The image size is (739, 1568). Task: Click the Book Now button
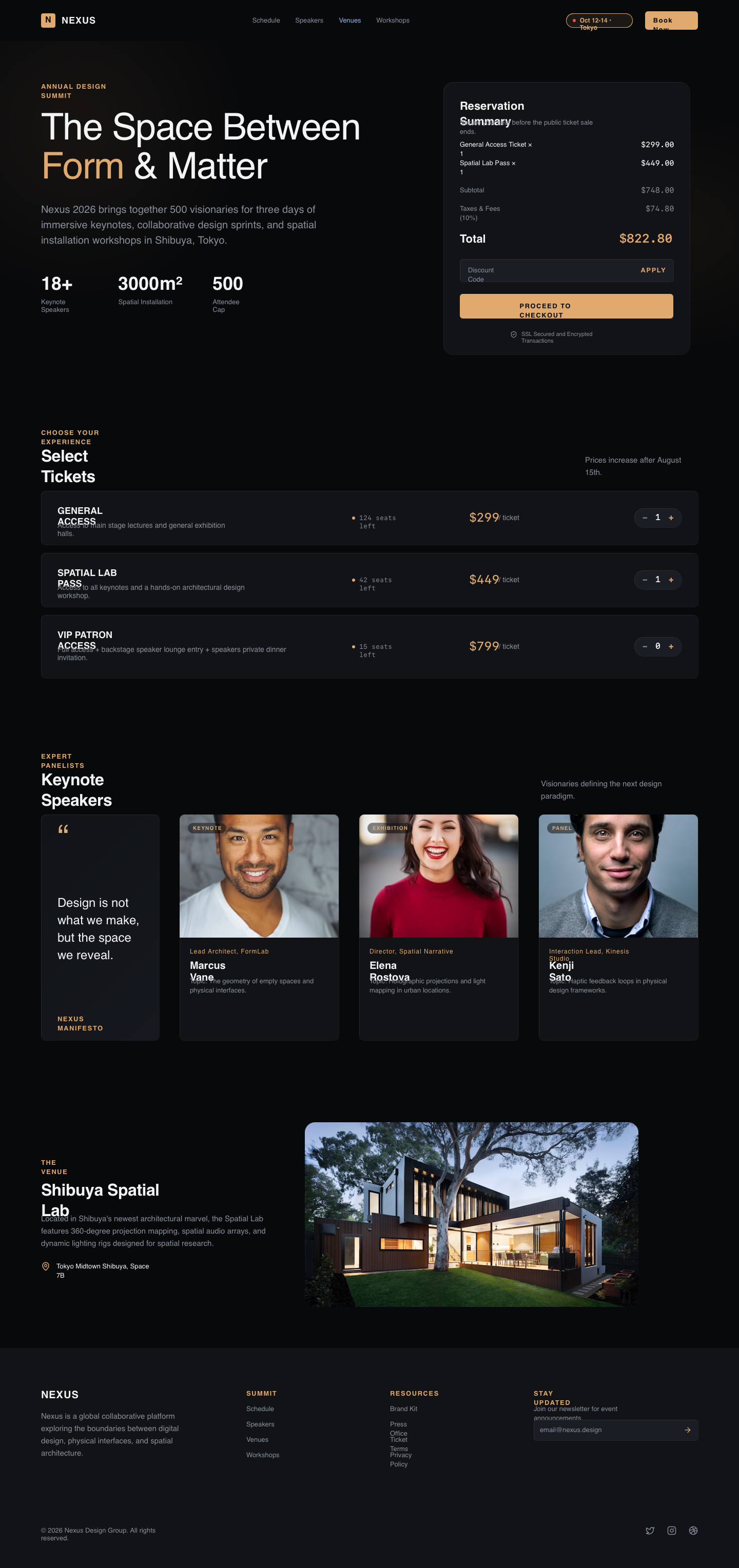click(x=671, y=21)
